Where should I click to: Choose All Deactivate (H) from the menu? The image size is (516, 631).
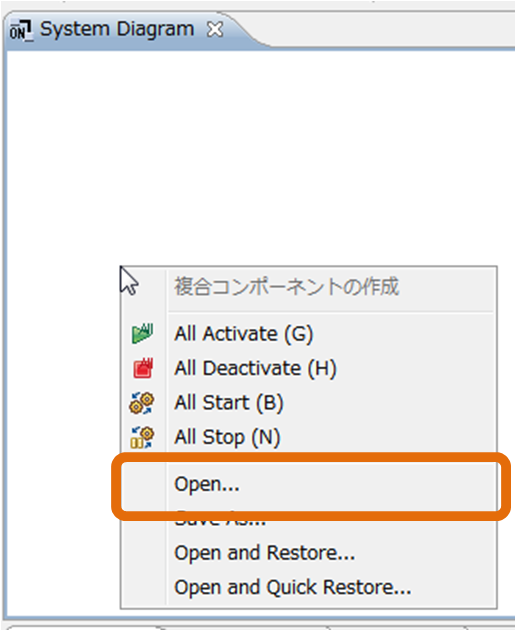pyautogui.click(x=309, y=368)
